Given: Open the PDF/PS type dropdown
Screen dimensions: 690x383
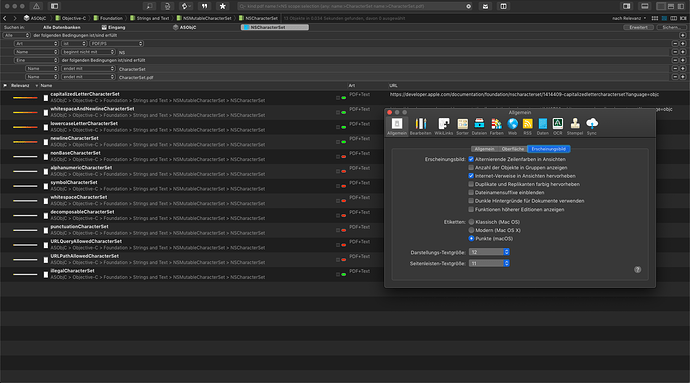Looking at the screenshot, I should click(x=117, y=44).
